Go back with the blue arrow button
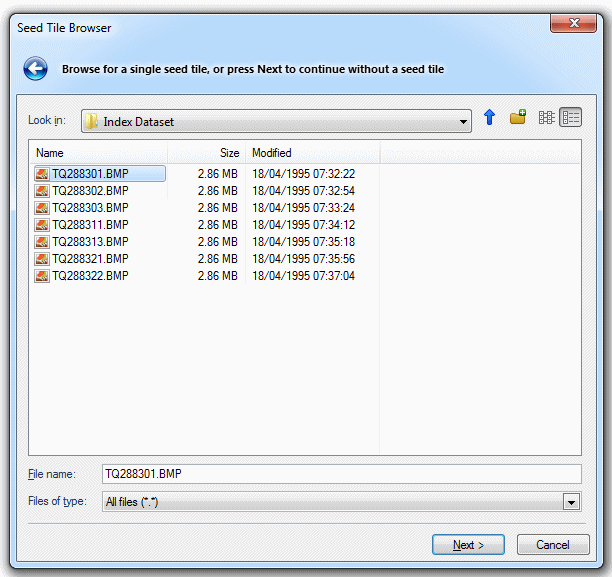Viewport: 612px width, 577px height. click(36, 69)
